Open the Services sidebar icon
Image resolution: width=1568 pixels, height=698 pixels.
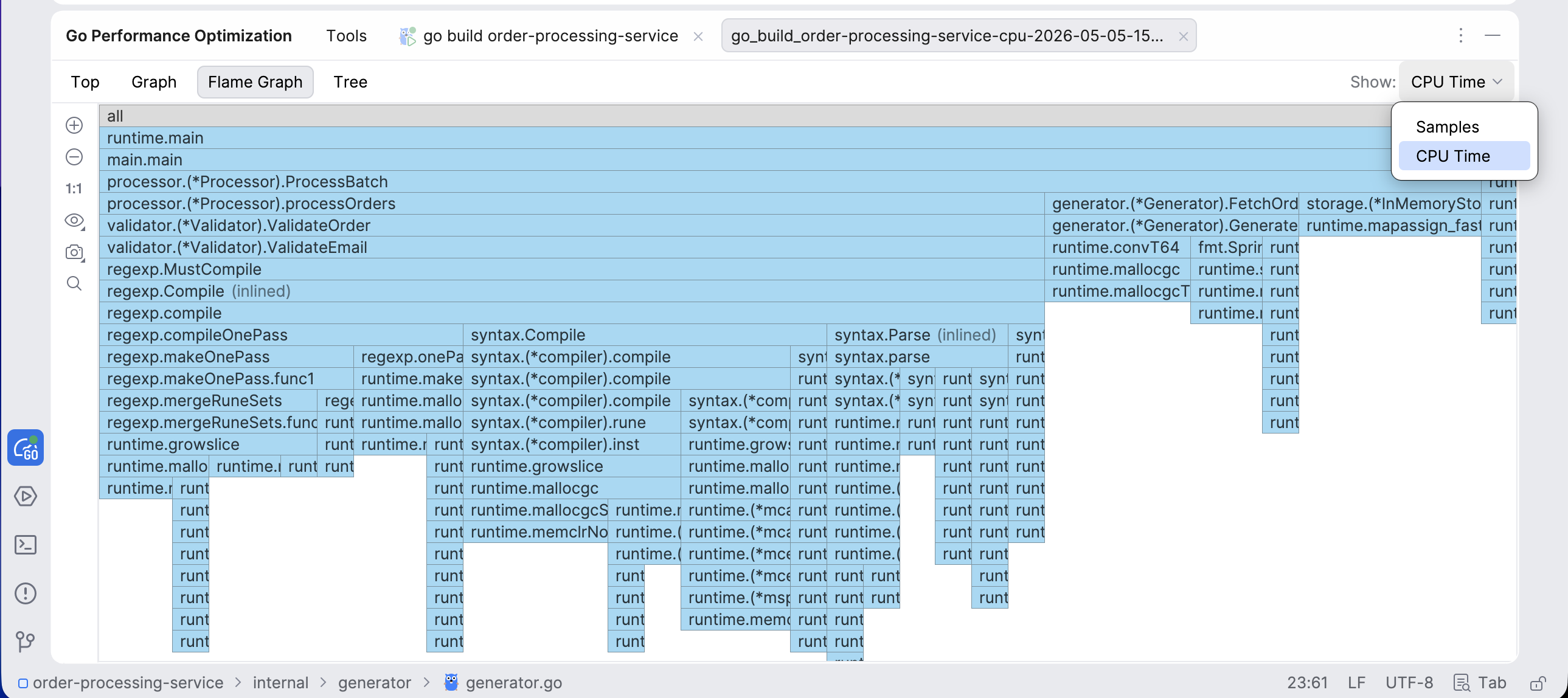click(x=26, y=497)
